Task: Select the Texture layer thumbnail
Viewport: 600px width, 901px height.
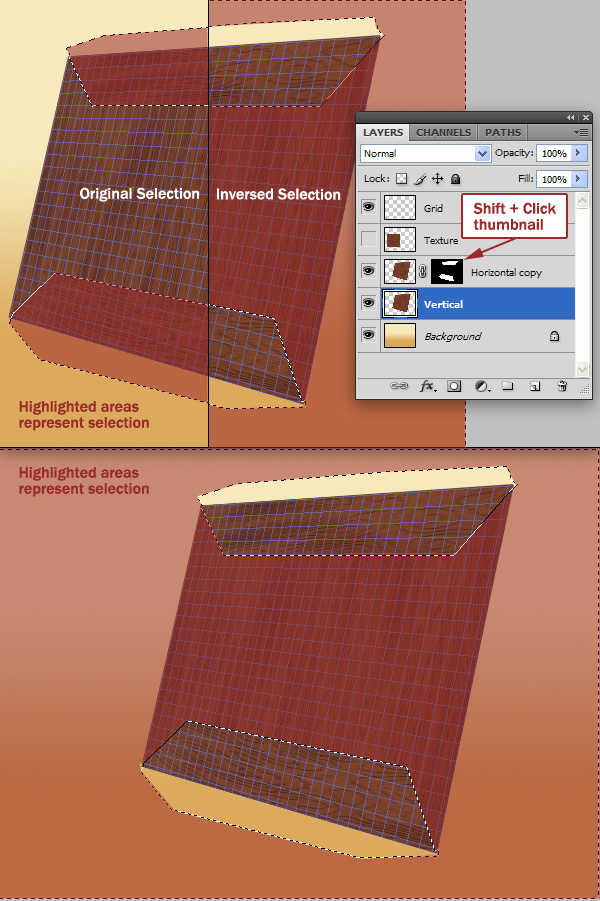Action: (399, 240)
